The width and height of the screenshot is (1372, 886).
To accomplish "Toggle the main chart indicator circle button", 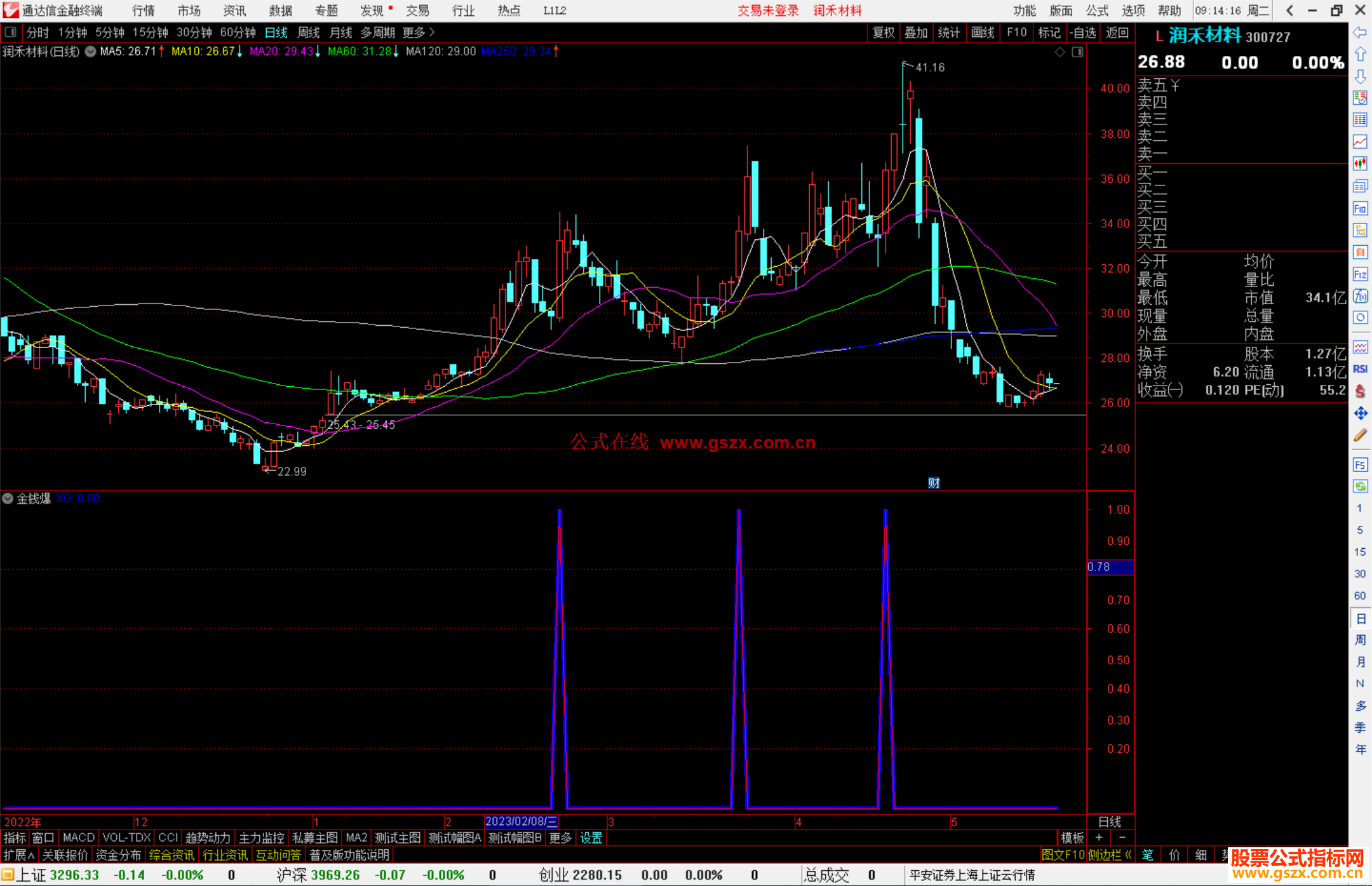I will [x=90, y=51].
